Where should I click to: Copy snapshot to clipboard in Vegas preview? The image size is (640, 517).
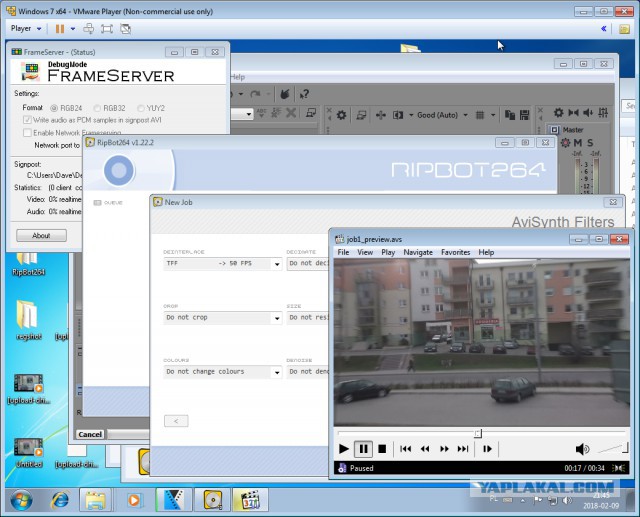coord(509,115)
